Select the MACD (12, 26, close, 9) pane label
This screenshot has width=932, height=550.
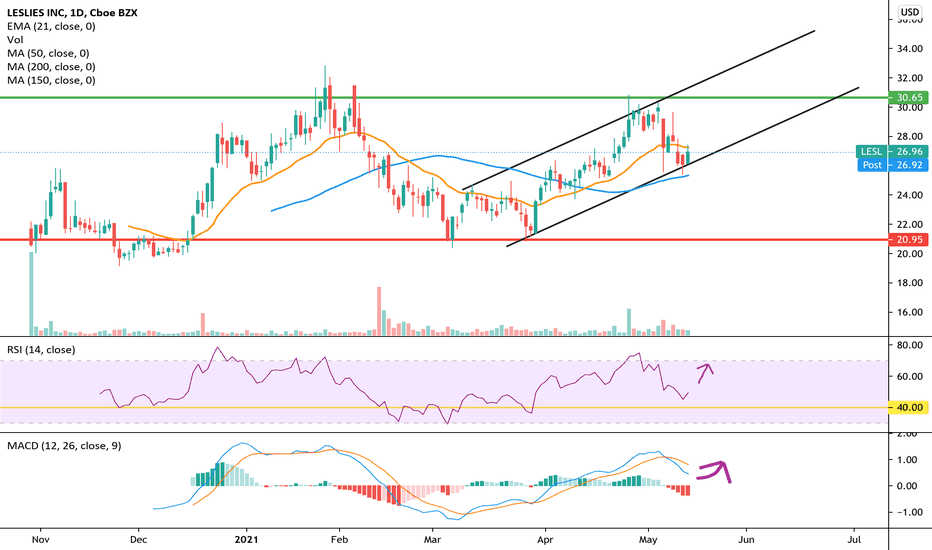coord(64,445)
